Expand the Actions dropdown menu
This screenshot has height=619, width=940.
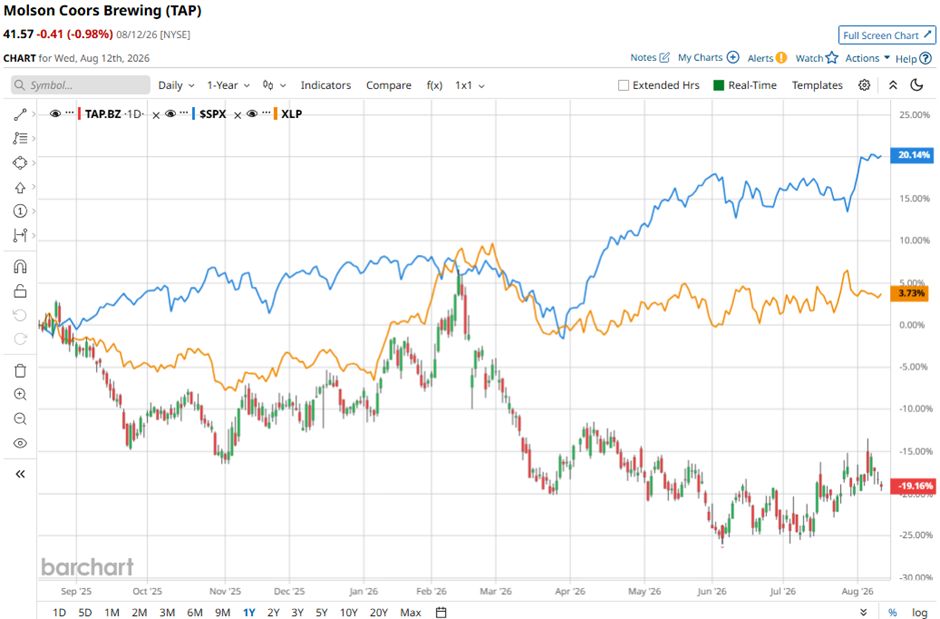pos(867,58)
